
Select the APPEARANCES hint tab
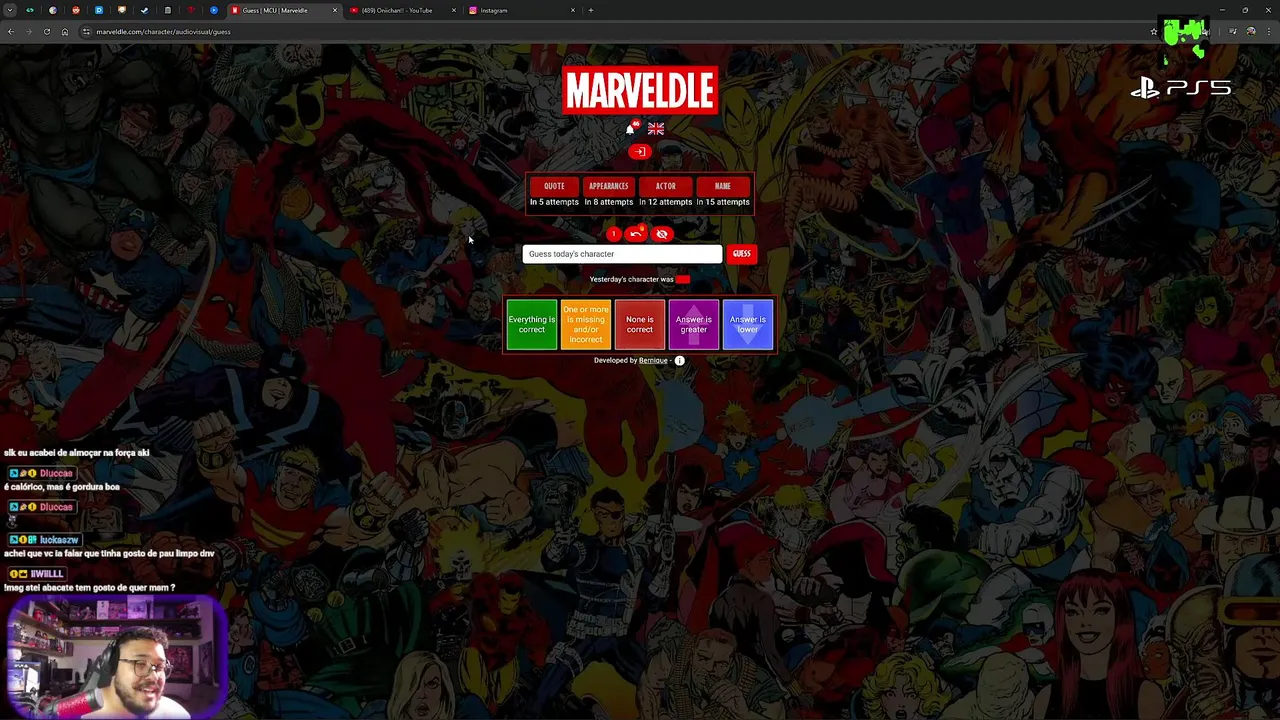[609, 186]
